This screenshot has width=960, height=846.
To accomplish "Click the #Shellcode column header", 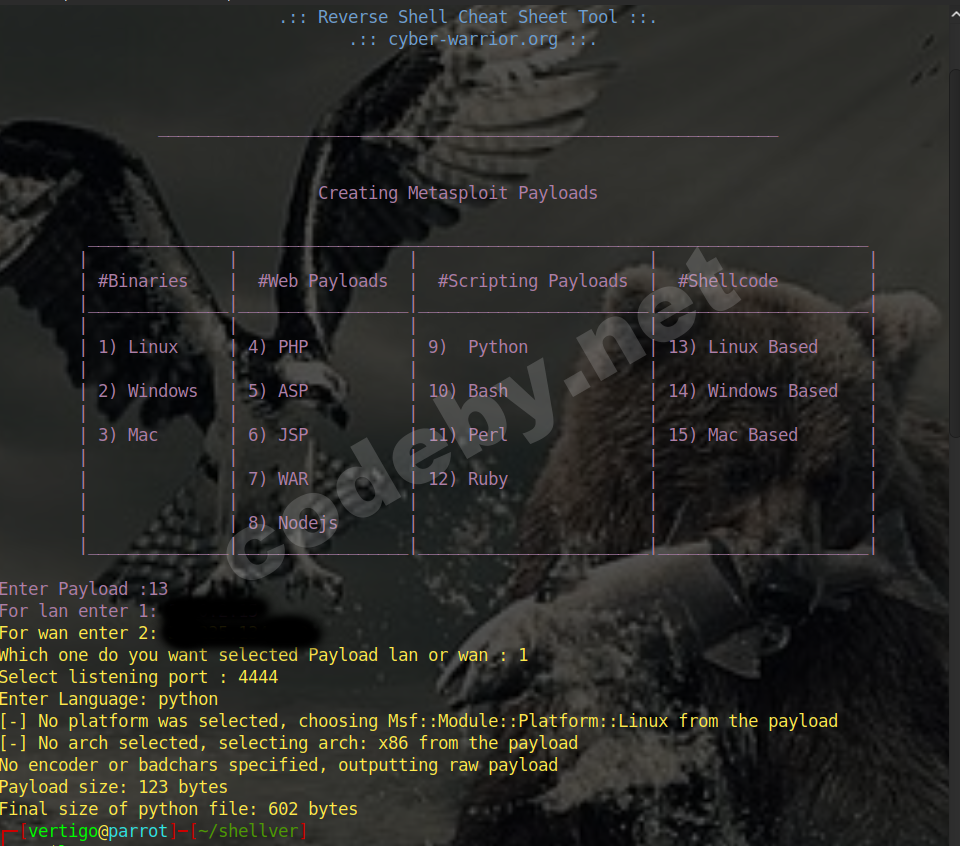I will click(x=728, y=281).
